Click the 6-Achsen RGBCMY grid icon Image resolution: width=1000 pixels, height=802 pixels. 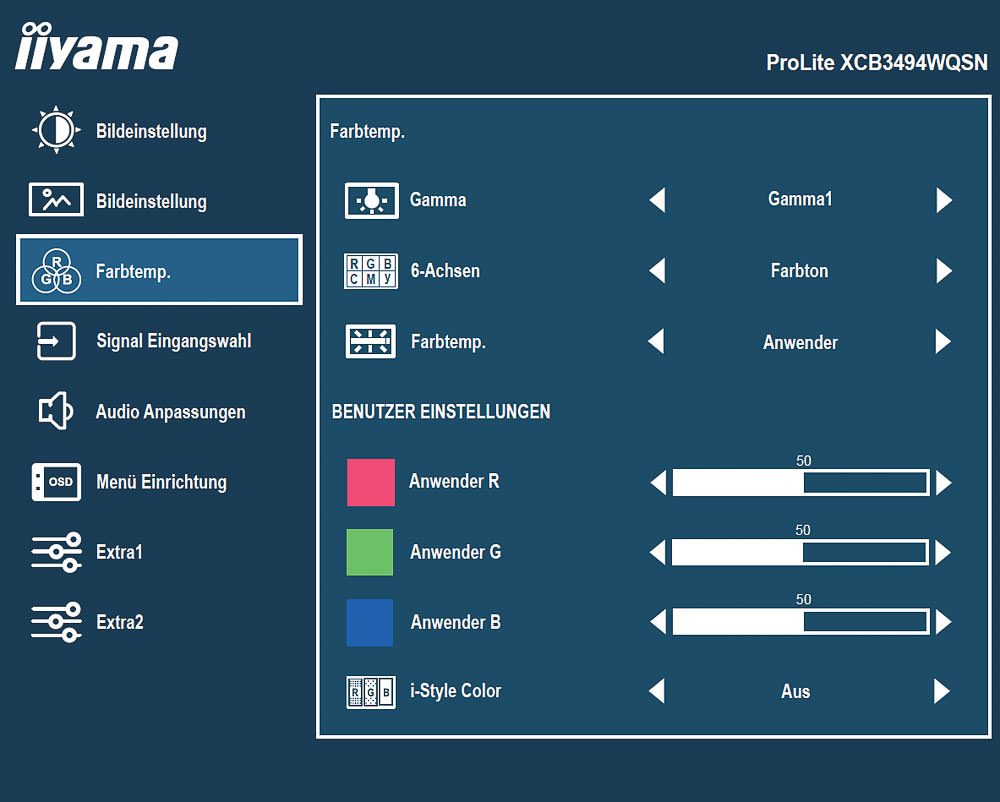[x=371, y=271]
